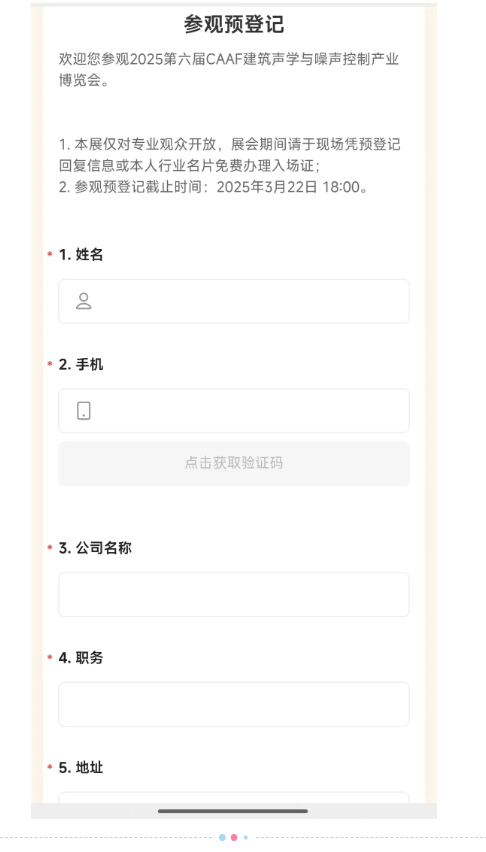
Task: Click the 参观预登记 page title
Action: [234, 24]
